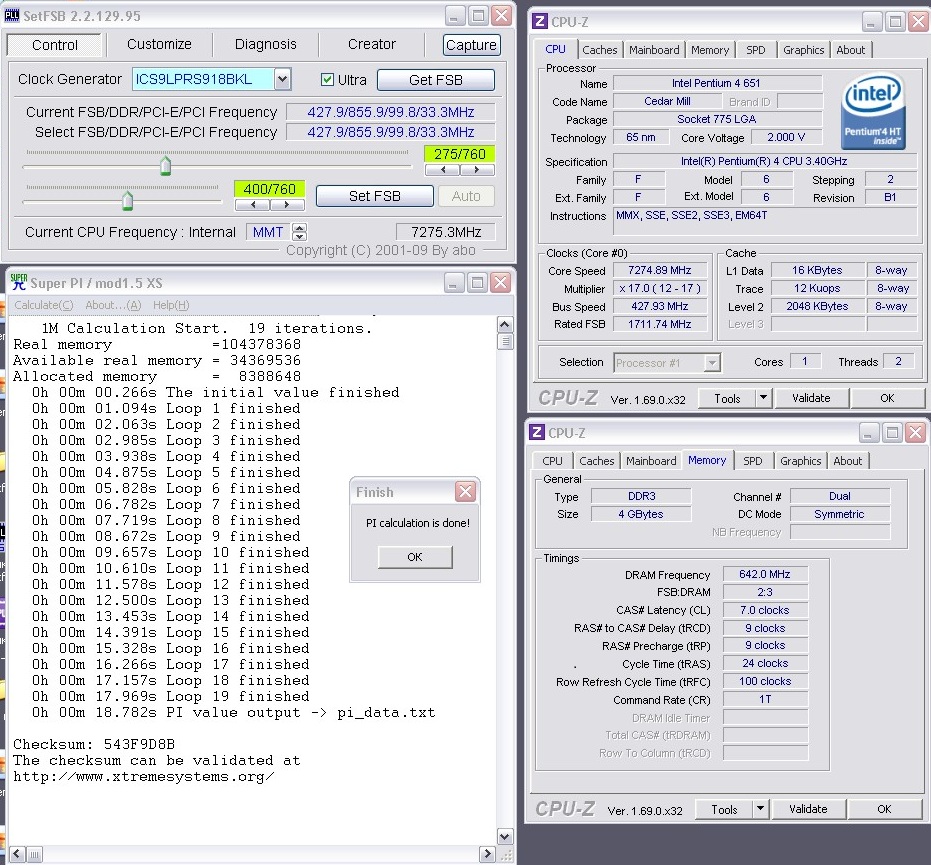Click the Set FSB button

coord(375,196)
